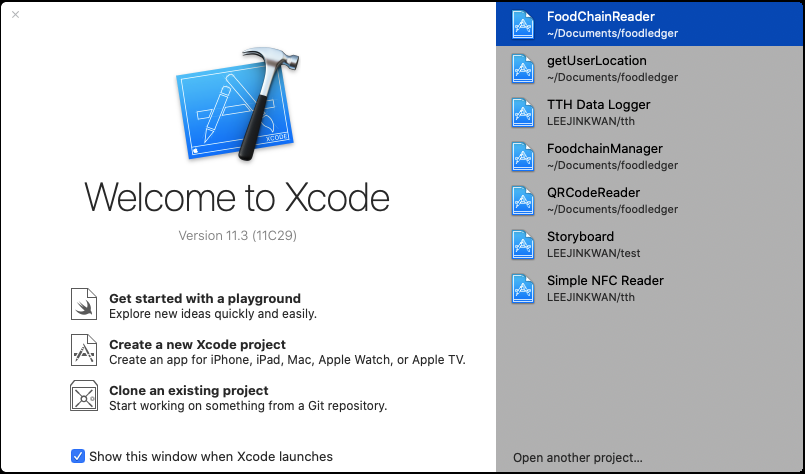Click the playground Swift file icon
This screenshot has height=474, width=805.
pos(84,305)
